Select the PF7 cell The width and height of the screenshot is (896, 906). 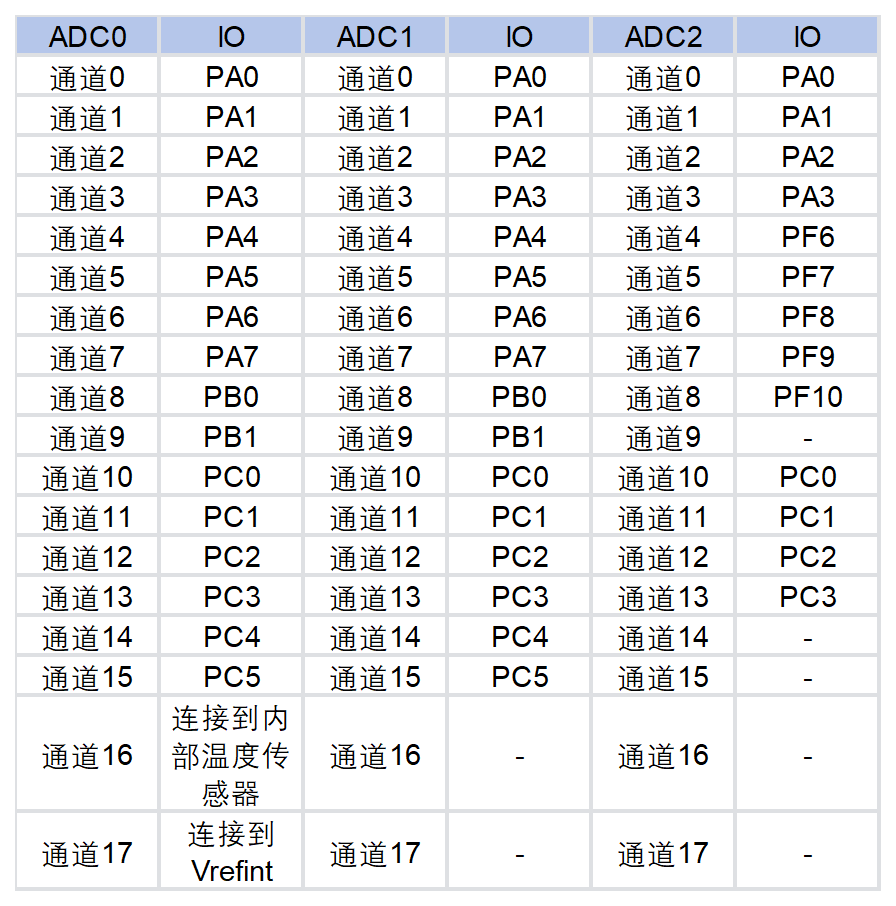coord(807,276)
